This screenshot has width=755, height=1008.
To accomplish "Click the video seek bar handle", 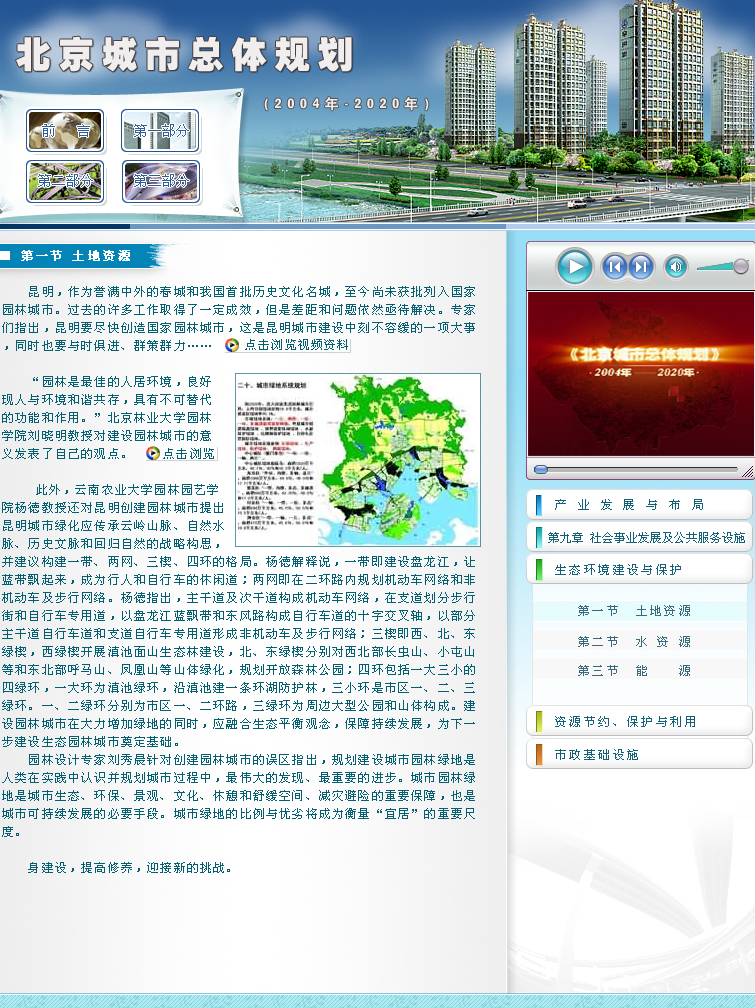I will point(541,469).
